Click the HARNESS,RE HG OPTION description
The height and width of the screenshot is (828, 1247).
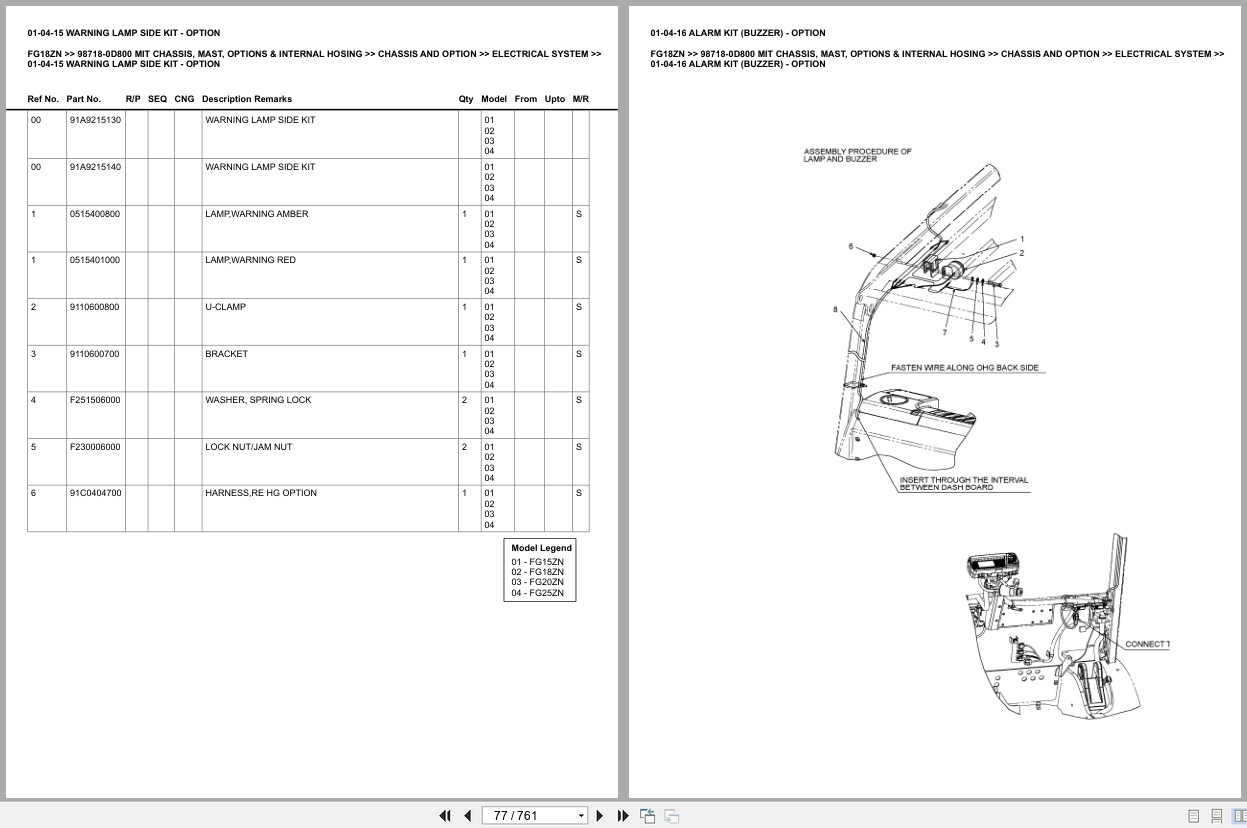tap(261, 493)
